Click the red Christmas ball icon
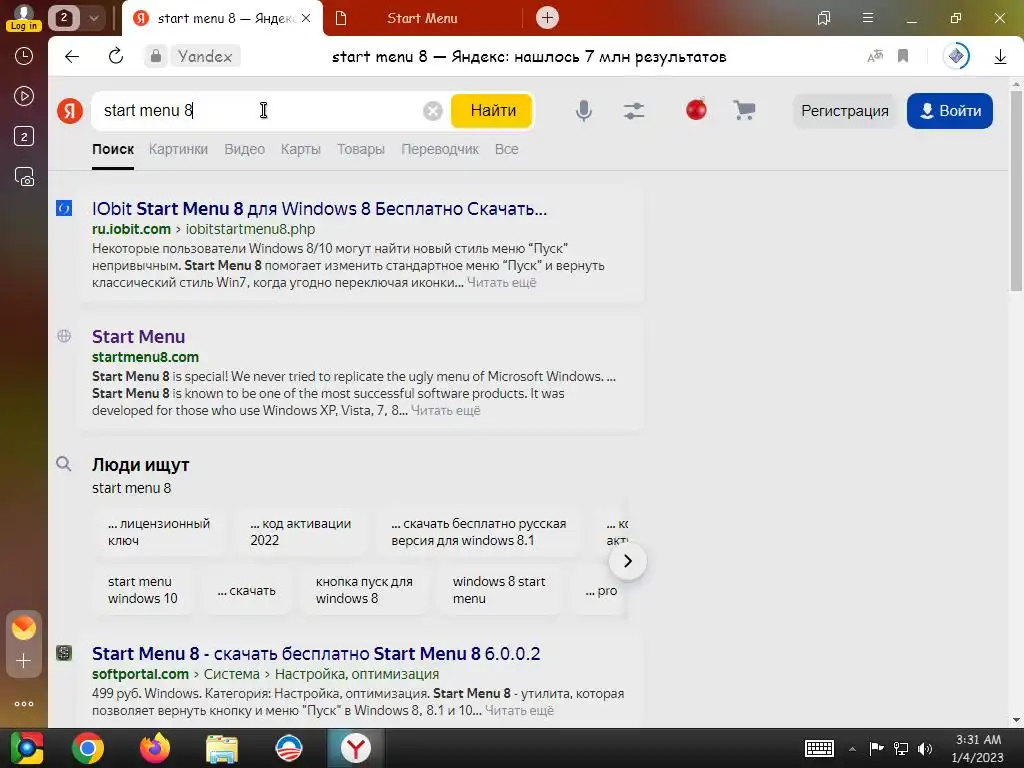This screenshot has height=768, width=1024. tap(696, 109)
